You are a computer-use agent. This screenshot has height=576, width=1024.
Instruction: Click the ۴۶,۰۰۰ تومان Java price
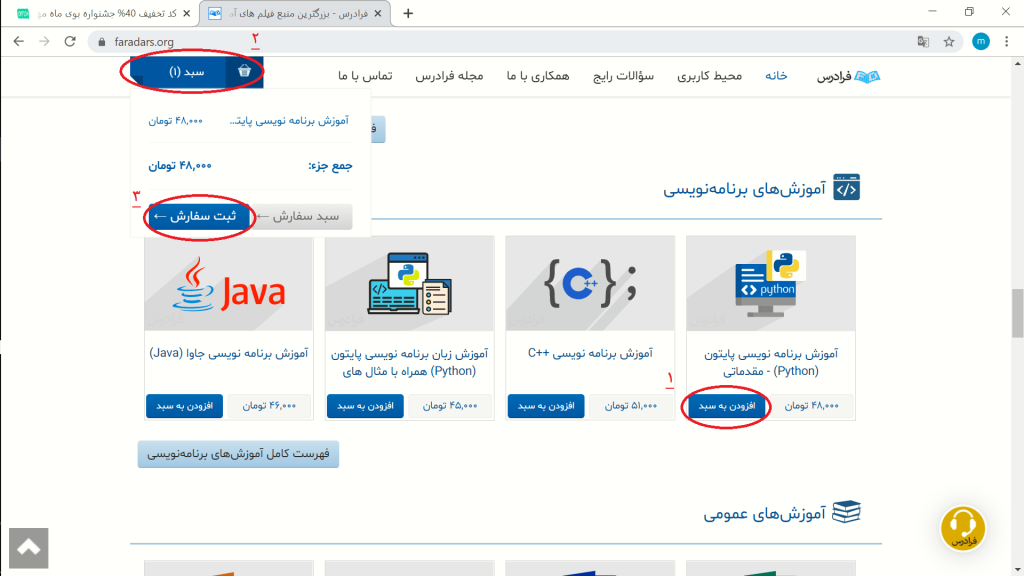[269, 406]
